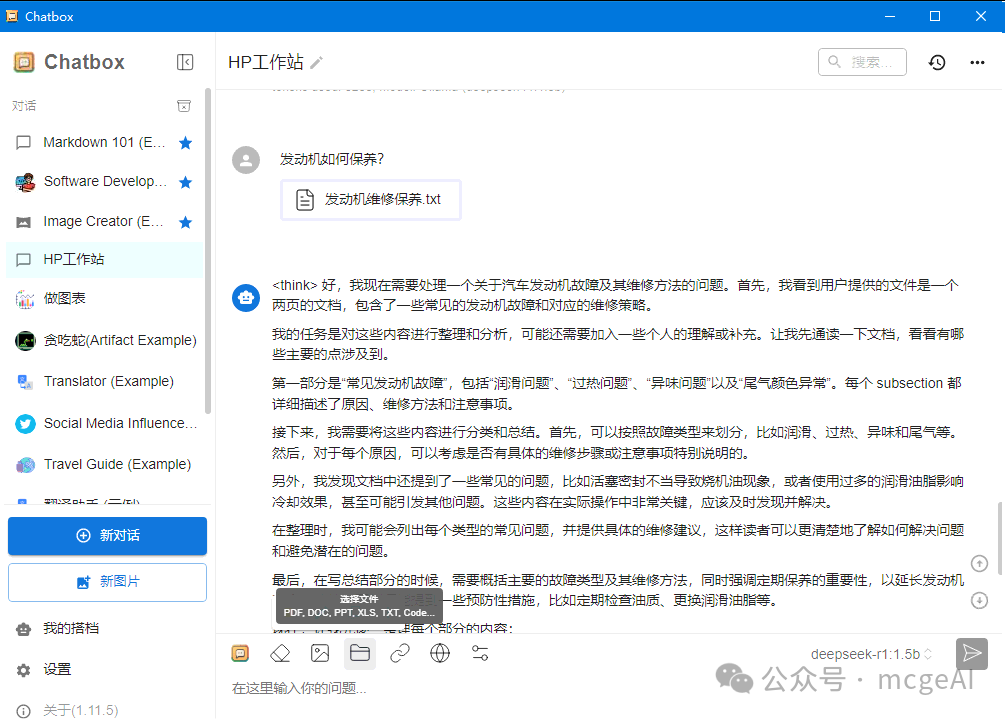Toggle the star on Software Developer conversation

pos(185,181)
